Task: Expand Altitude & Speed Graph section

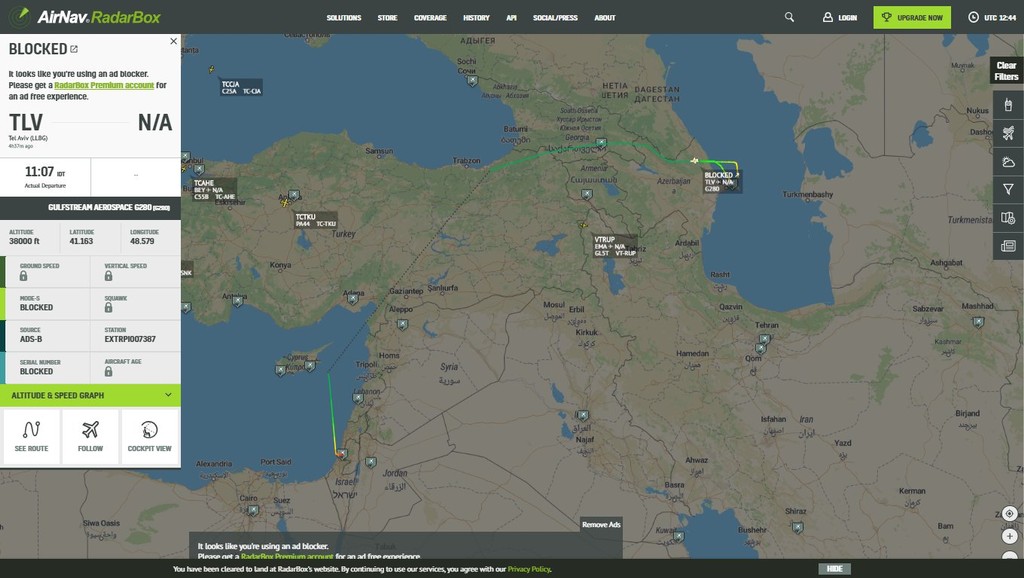Action: tap(90, 395)
